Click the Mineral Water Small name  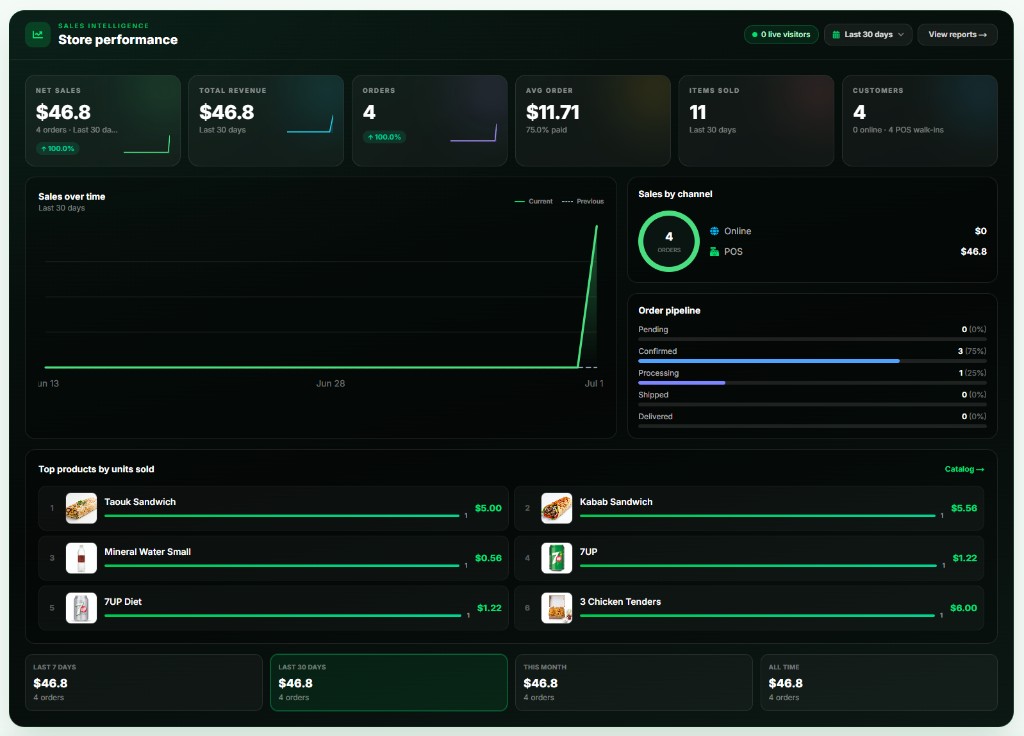[148, 552]
